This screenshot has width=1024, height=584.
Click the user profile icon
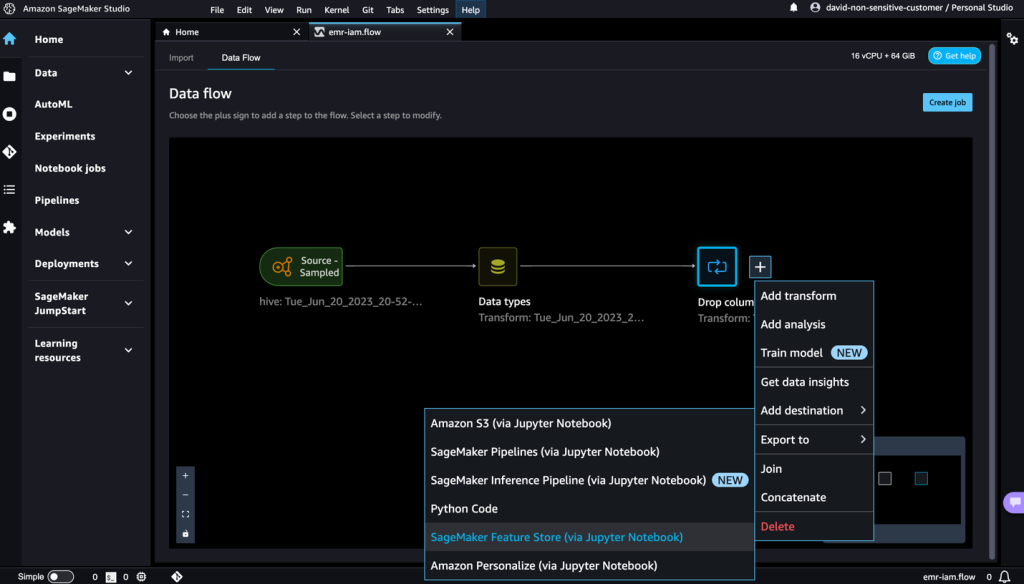point(815,8)
